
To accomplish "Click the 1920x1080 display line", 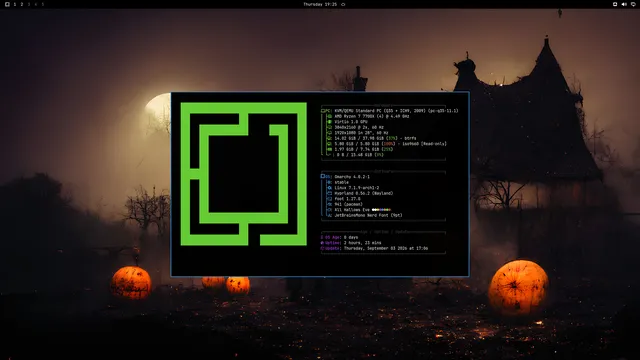I will (361, 133).
